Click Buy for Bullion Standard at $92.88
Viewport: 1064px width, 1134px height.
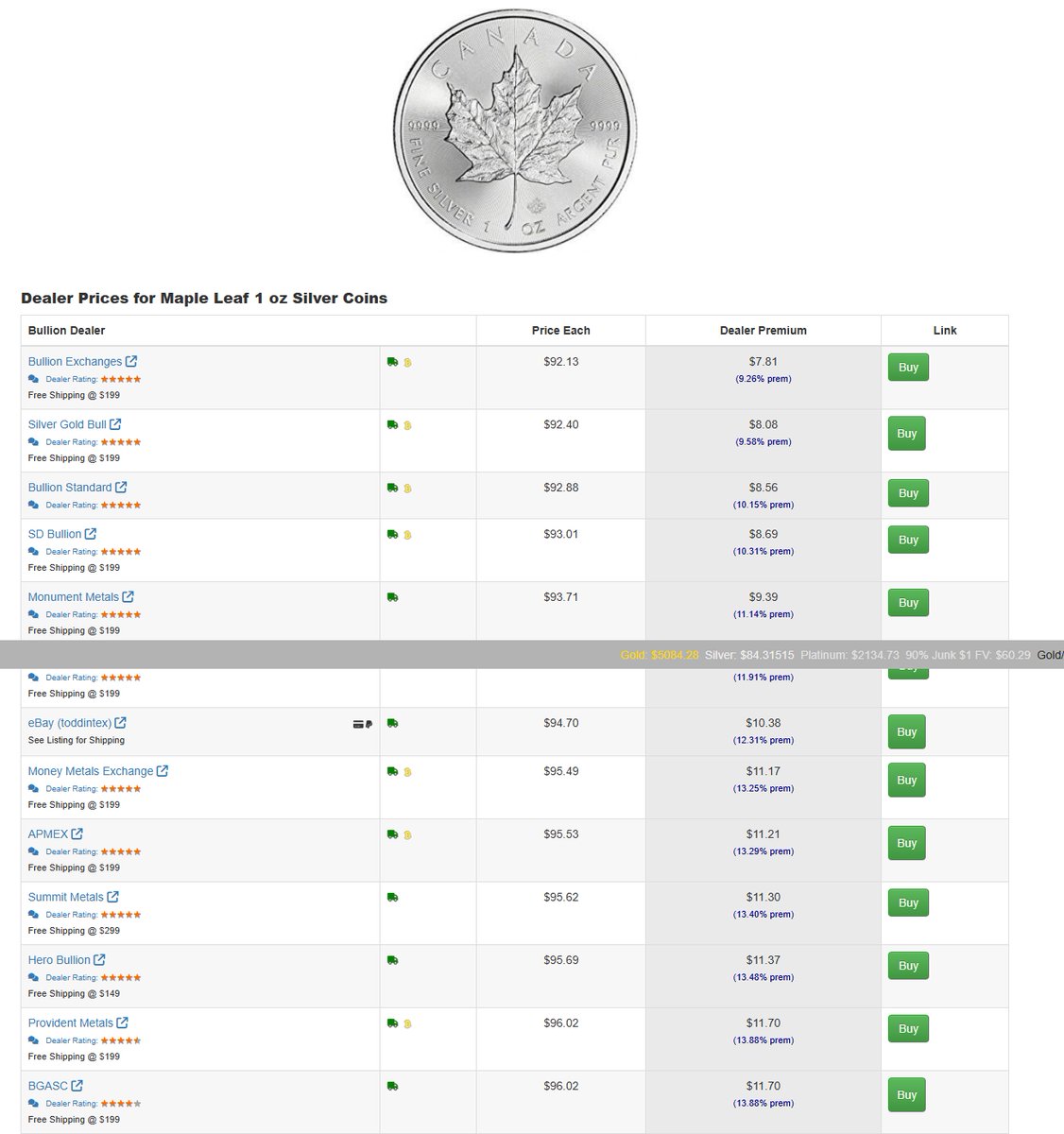(908, 493)
